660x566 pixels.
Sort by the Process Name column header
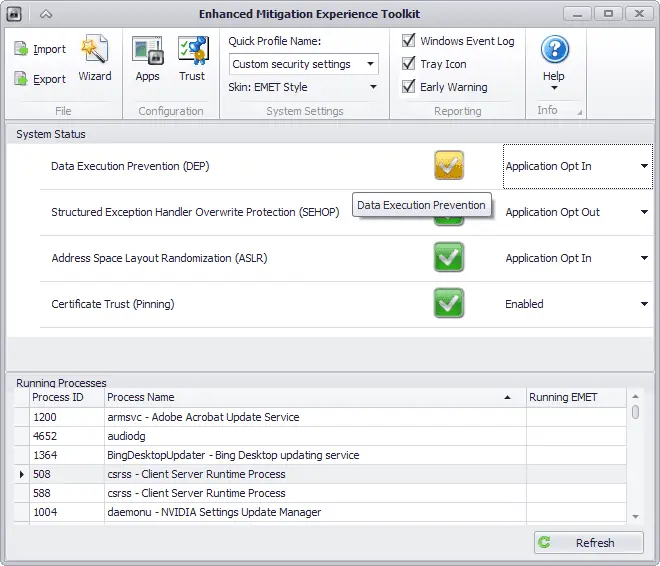click(x=315, y=397)
